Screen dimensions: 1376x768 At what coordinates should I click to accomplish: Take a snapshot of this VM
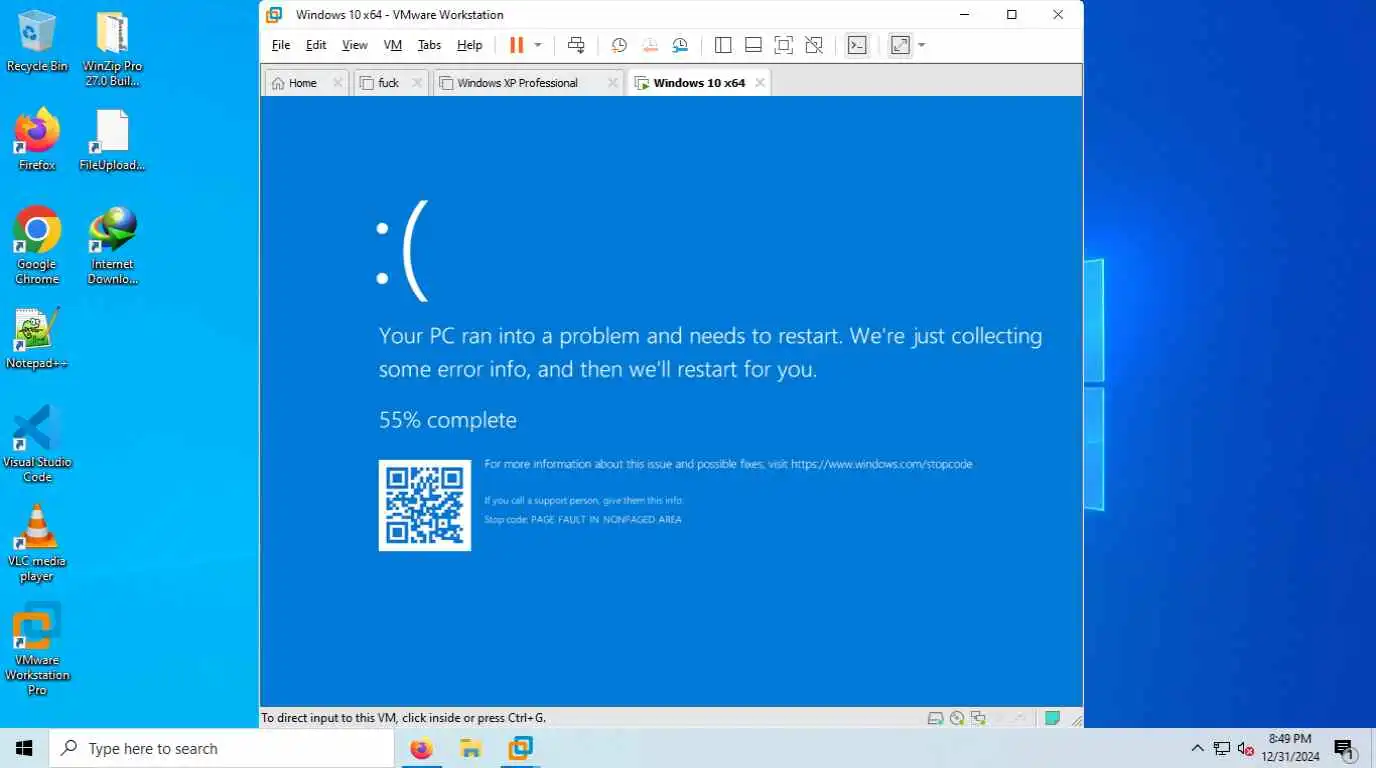coord(619,45)
